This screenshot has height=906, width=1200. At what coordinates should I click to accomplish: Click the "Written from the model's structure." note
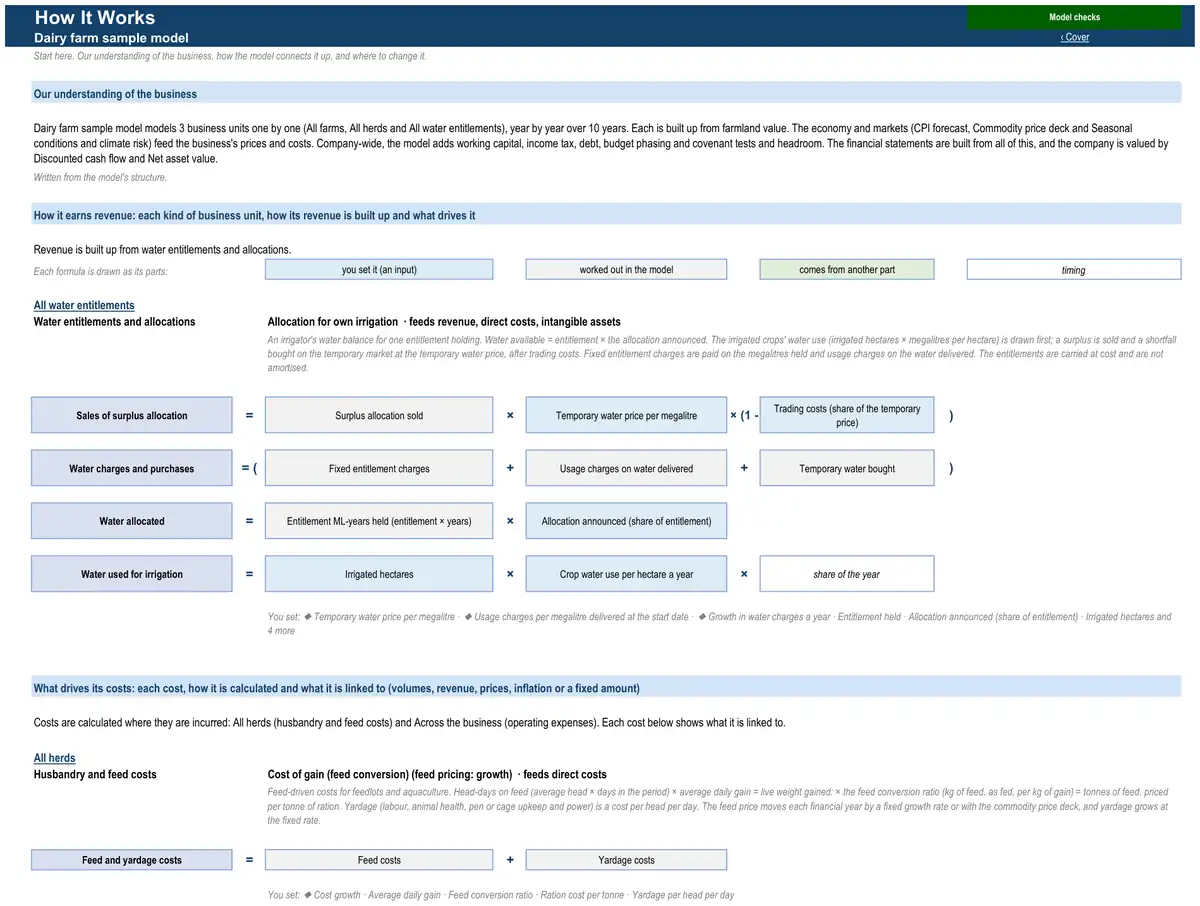coord(100,178)
